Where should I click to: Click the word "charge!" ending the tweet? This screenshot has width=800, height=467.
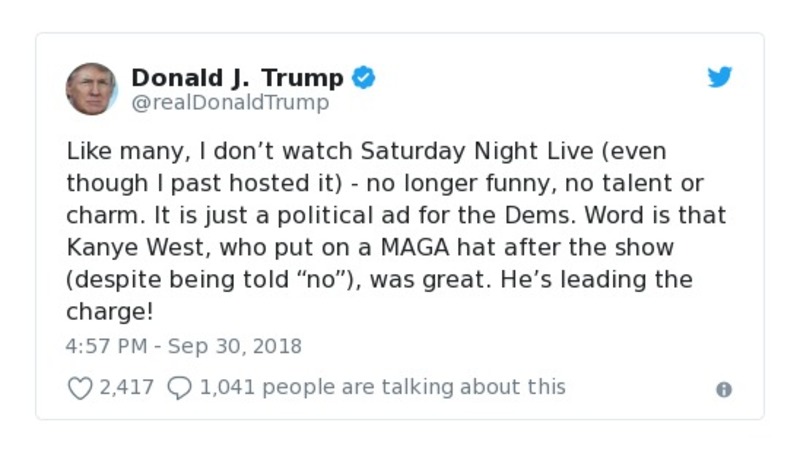(x=110, y=311)
